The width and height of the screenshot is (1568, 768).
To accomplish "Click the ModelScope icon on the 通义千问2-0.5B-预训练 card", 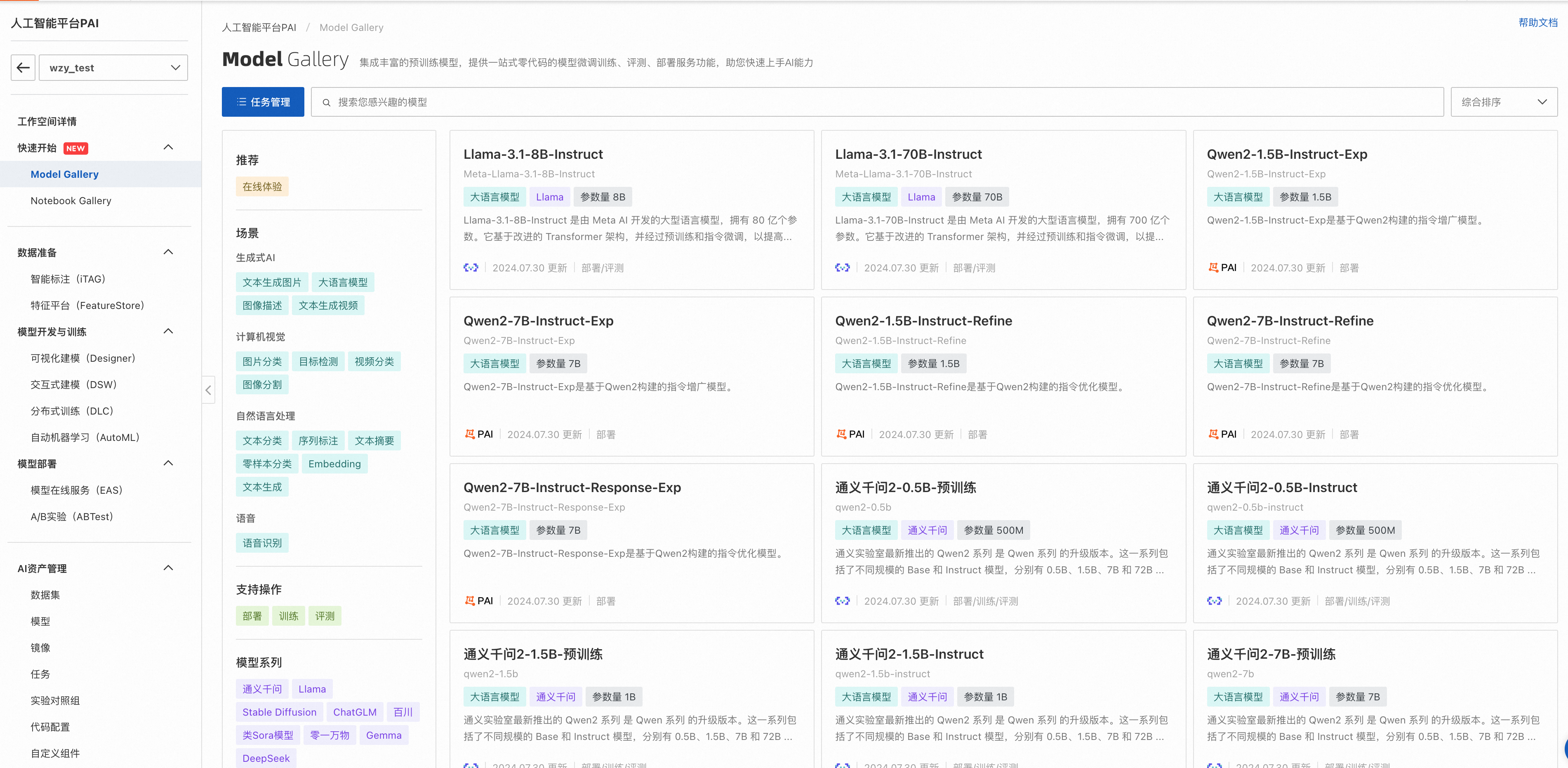I will [842, 601].
